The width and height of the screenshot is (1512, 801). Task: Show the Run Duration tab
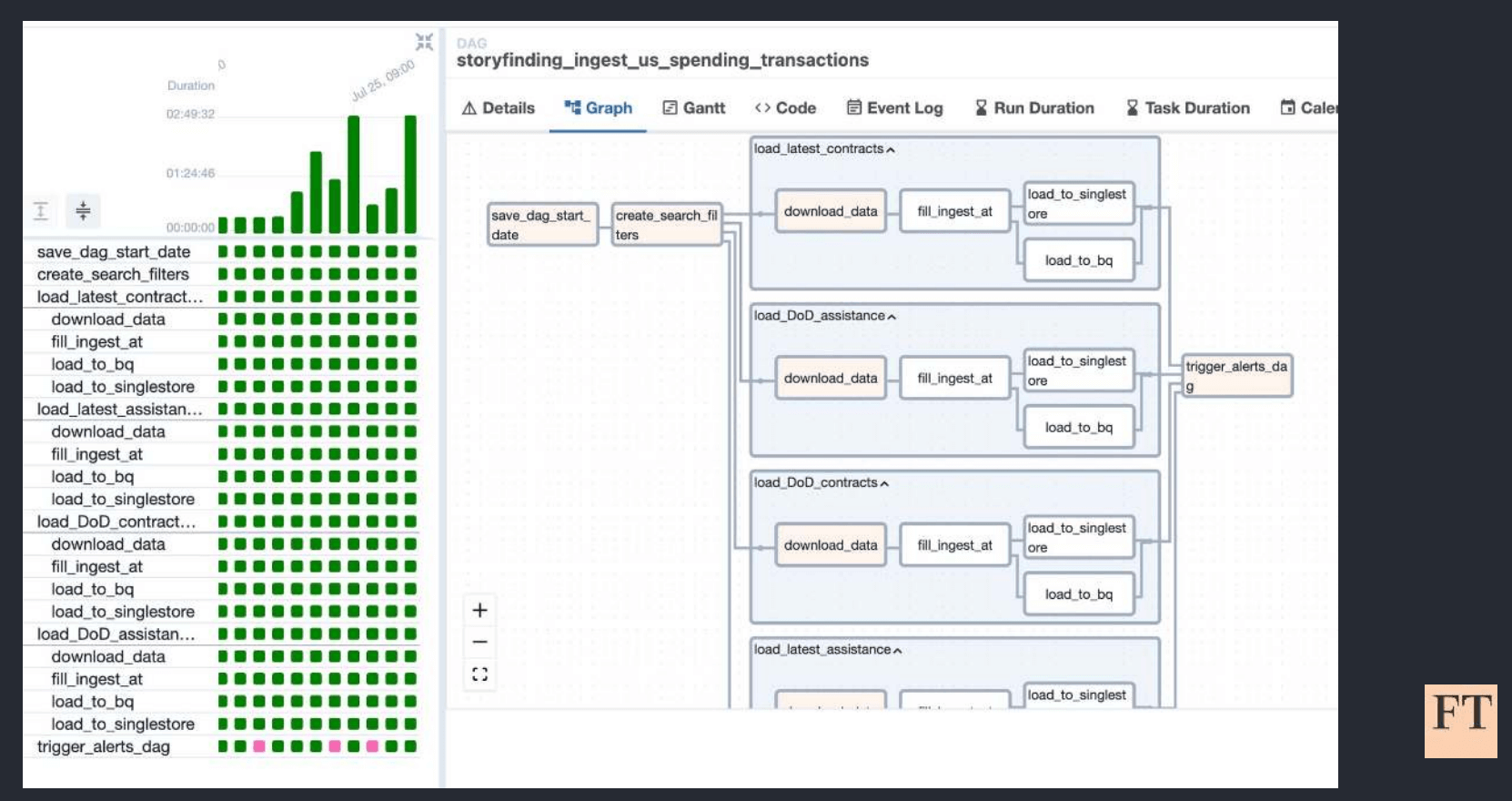coord(1034,108)
